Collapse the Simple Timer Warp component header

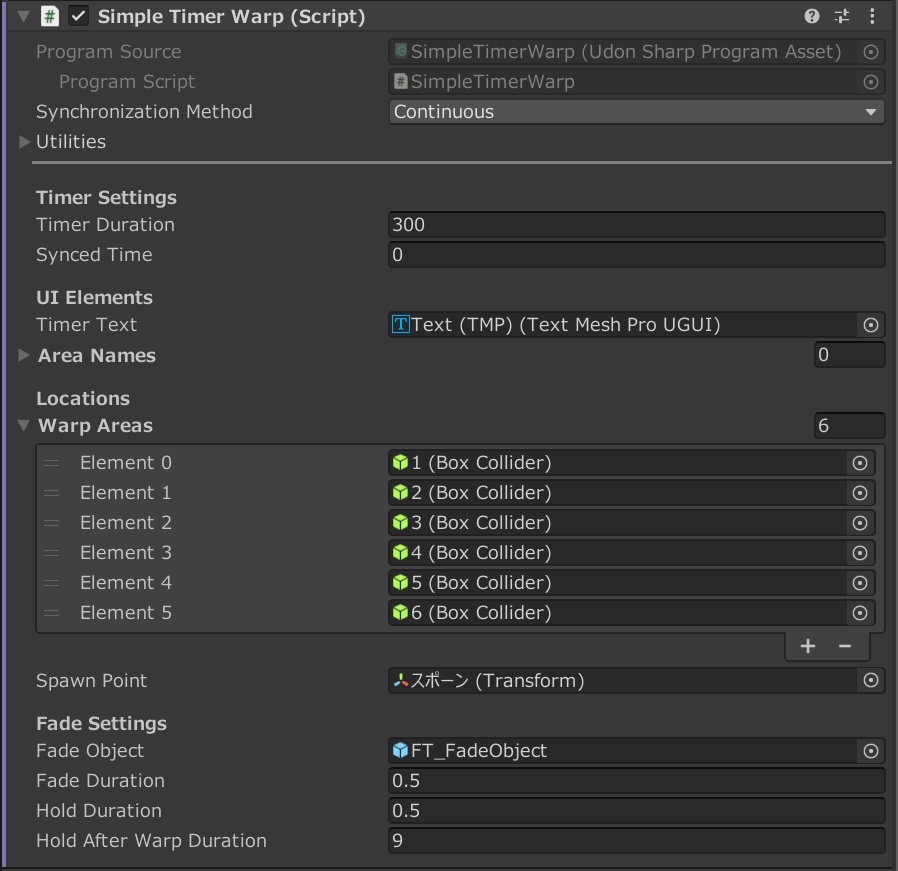(23, 17)
